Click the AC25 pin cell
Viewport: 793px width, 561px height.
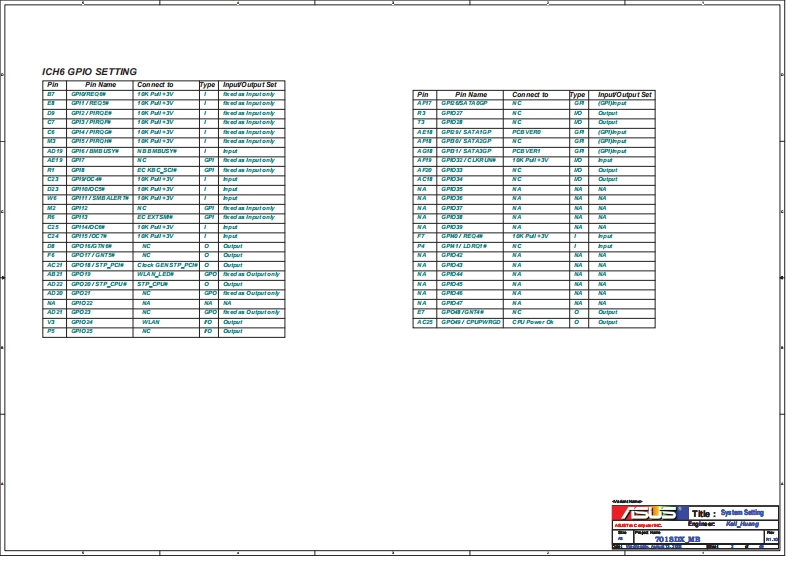pyautogui.click(x=424, y=322)
